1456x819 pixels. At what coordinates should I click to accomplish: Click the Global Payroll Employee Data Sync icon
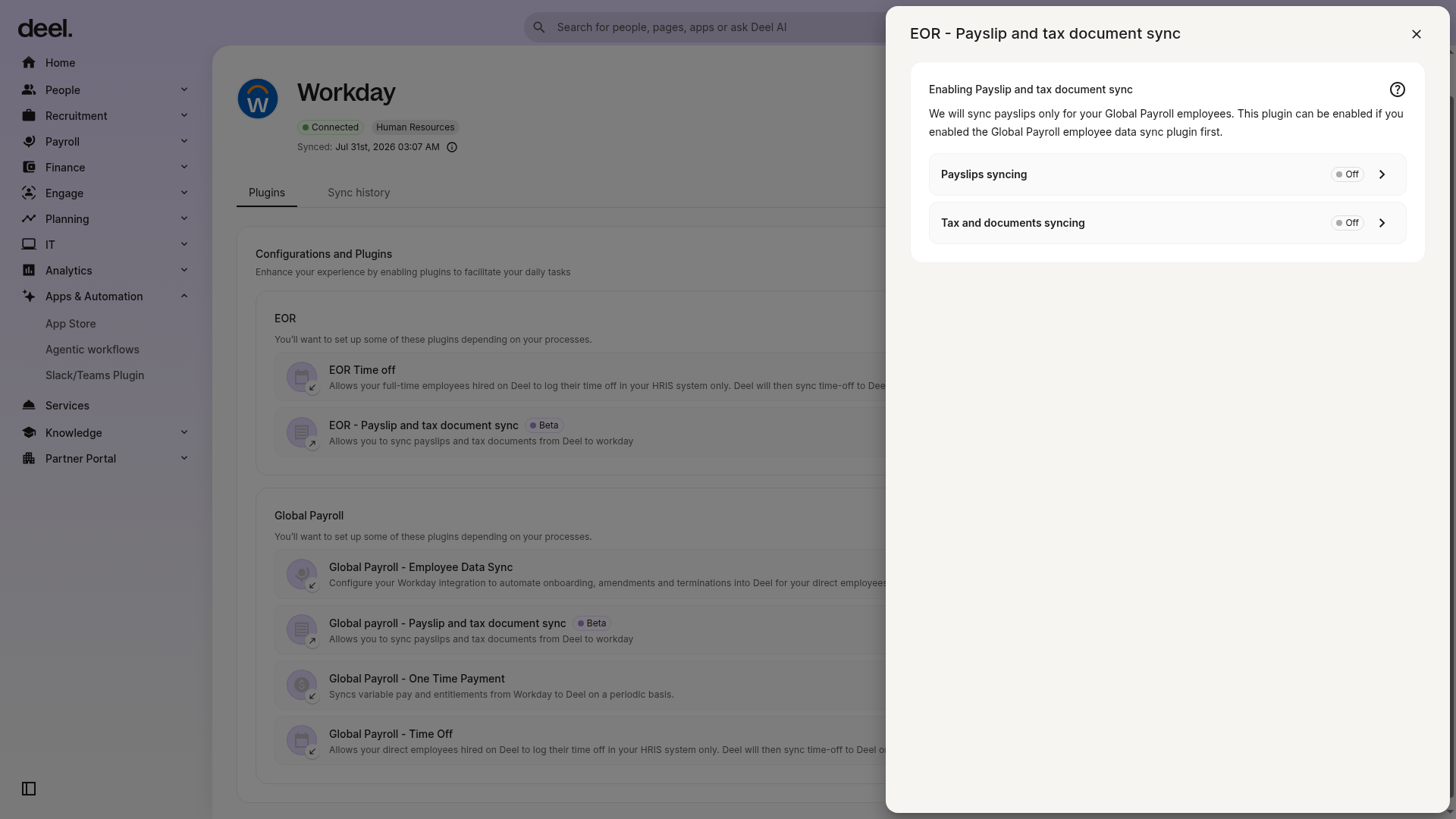[x=302, y=574]
